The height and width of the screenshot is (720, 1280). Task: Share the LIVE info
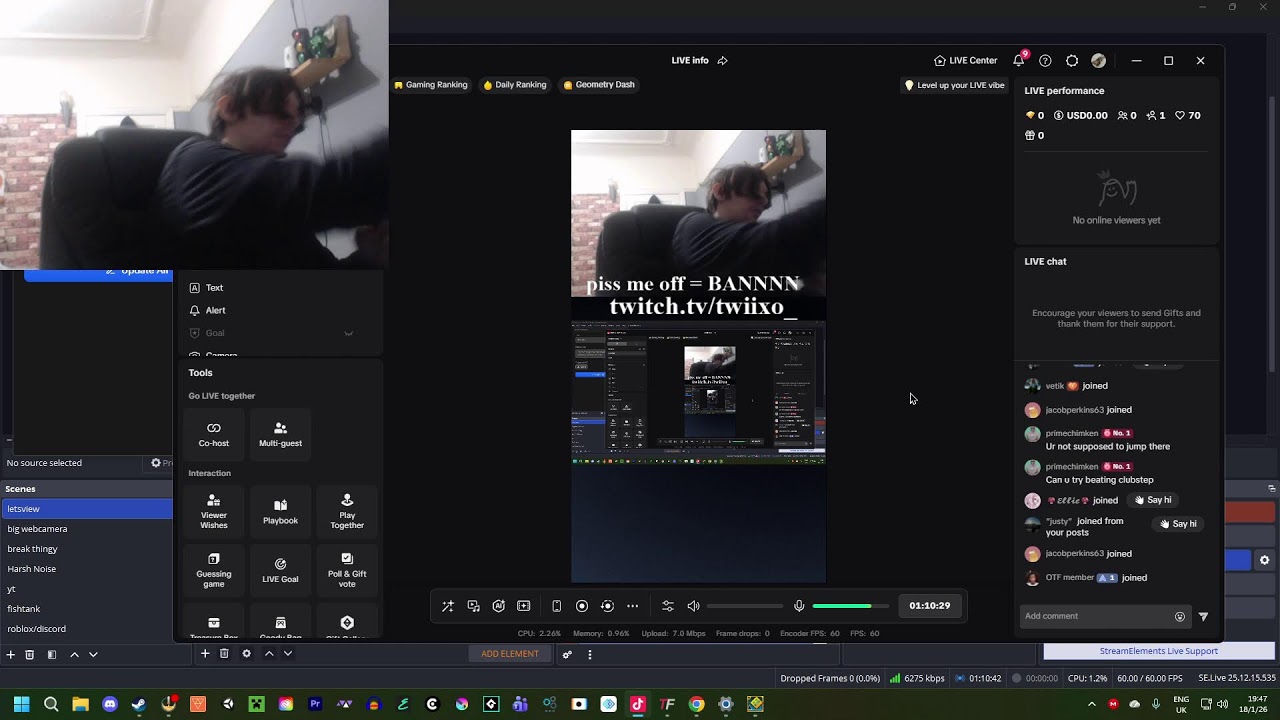[x=722, y=60]
